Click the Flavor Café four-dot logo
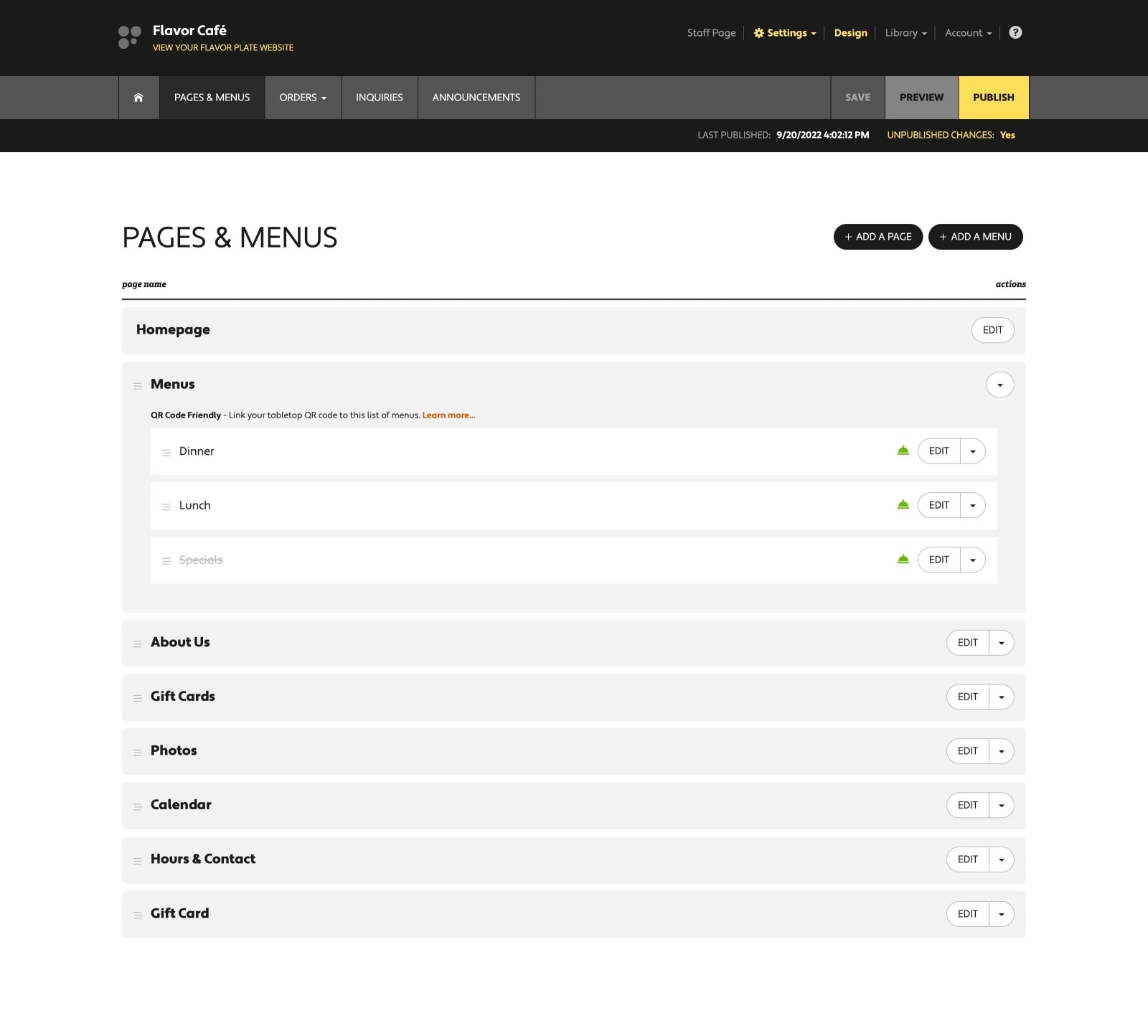The height and width of the screenshot is (1036, 1148). pyautogui.click(x=126, y=37)
